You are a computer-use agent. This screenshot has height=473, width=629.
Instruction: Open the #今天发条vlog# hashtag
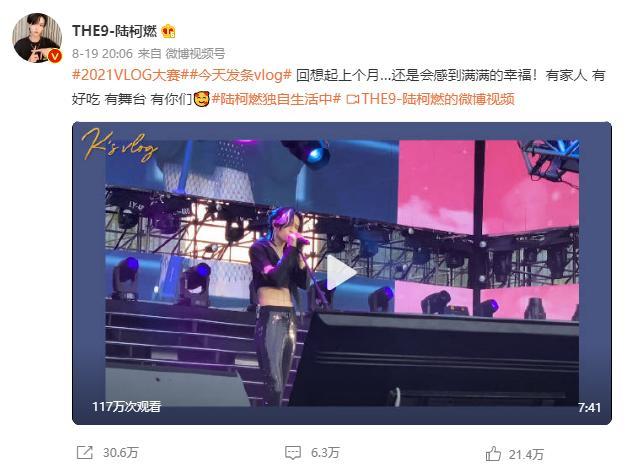(236, 75)
